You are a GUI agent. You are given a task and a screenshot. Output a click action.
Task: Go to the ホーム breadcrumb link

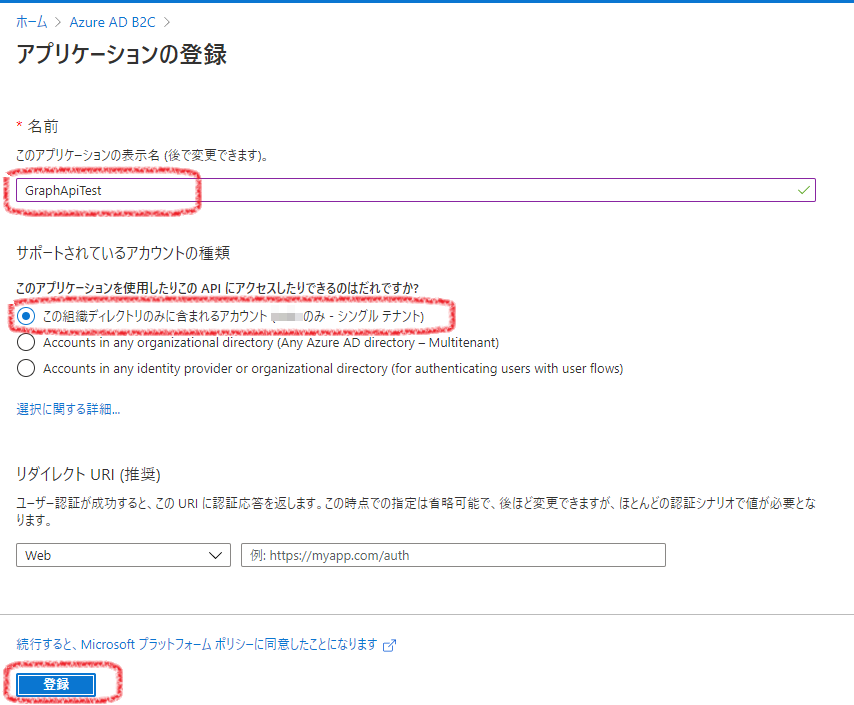(32, 22)
